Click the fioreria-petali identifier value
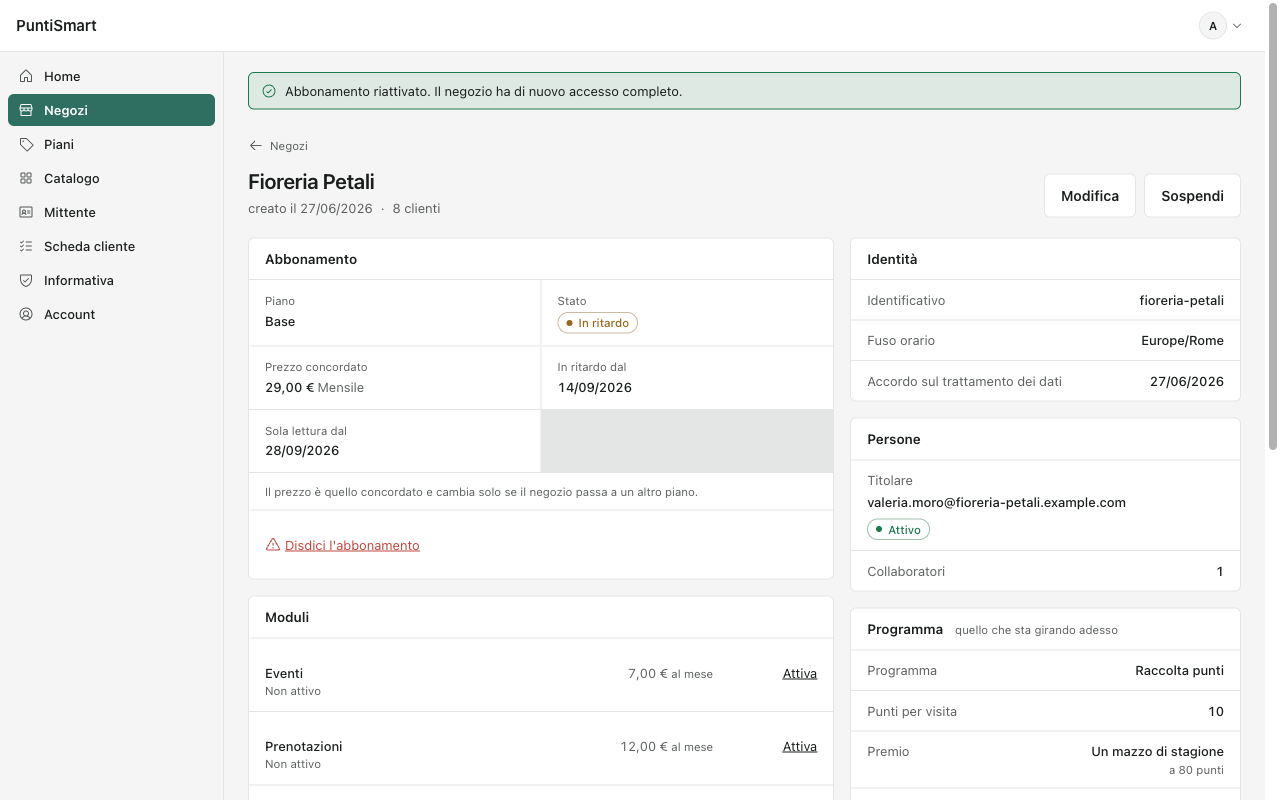Viewport: 1280px width, 800px height. [1182, 301]
